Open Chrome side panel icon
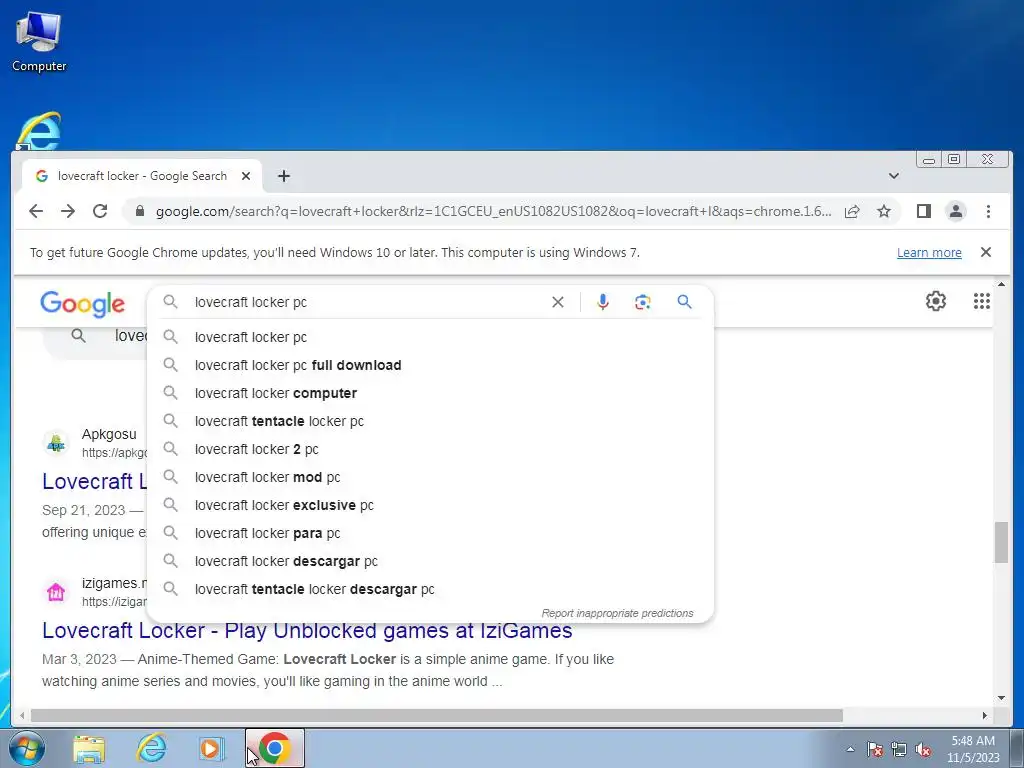Screen dimensions: 1024x768 point(923,211)
